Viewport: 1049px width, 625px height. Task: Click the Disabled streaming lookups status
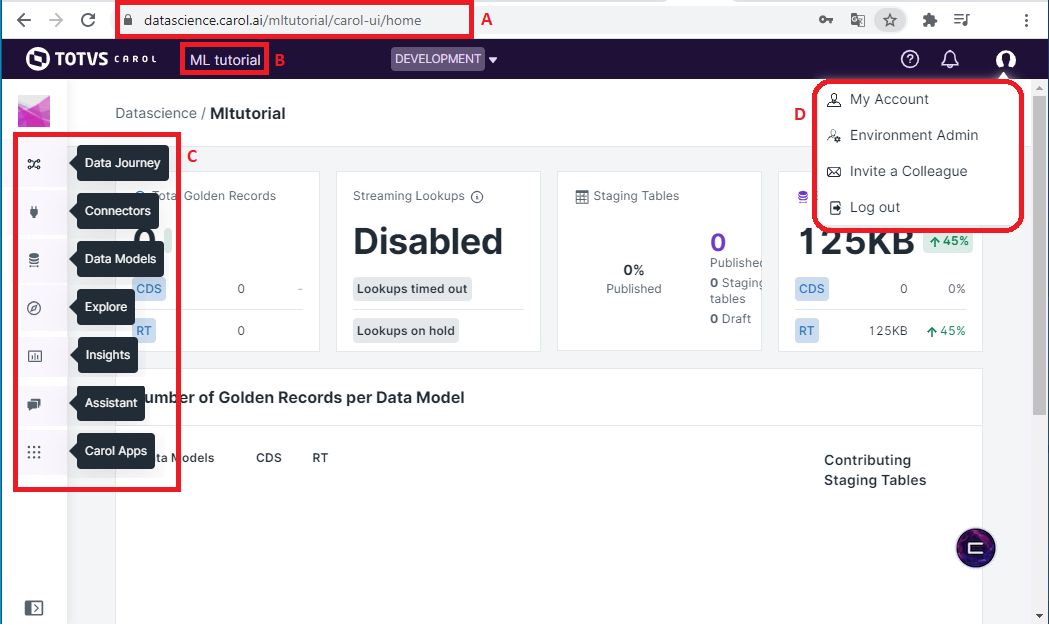click(x=427, y=242)
